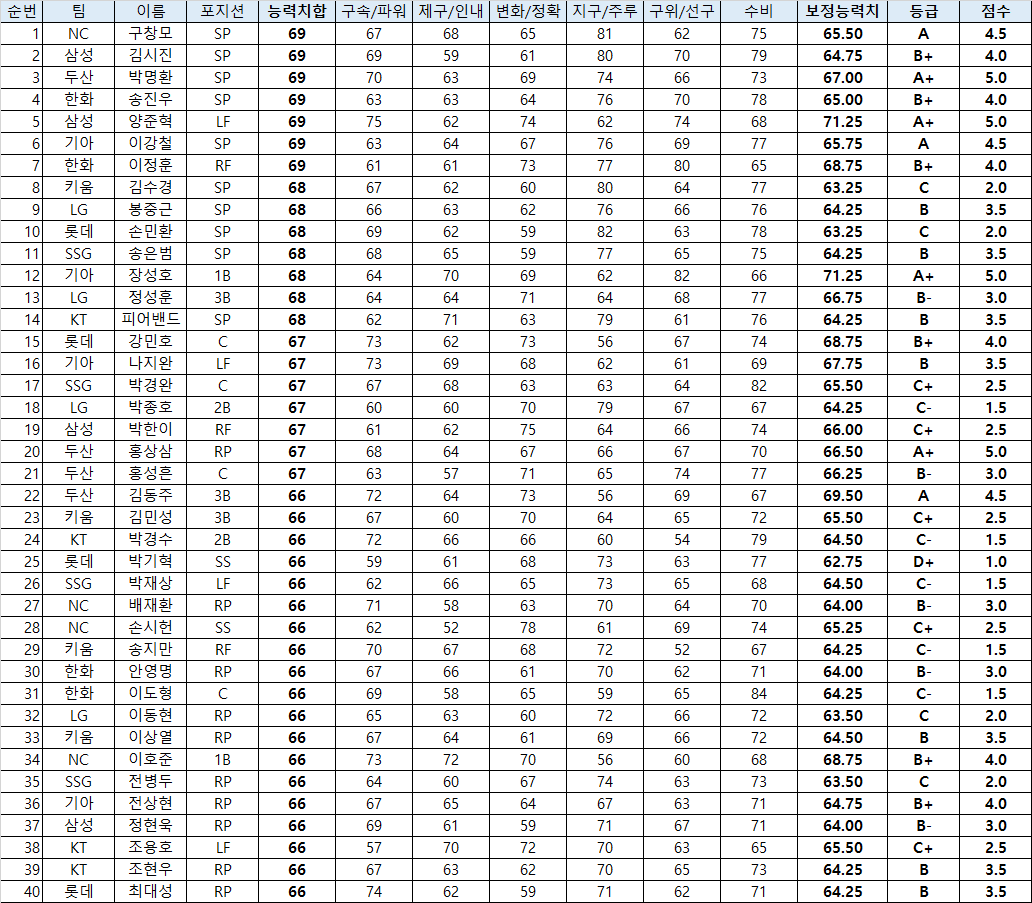The width and height of the screenshot is (1032, 903).
Task: Select the name cell 구창모
Action: (150, 34)
